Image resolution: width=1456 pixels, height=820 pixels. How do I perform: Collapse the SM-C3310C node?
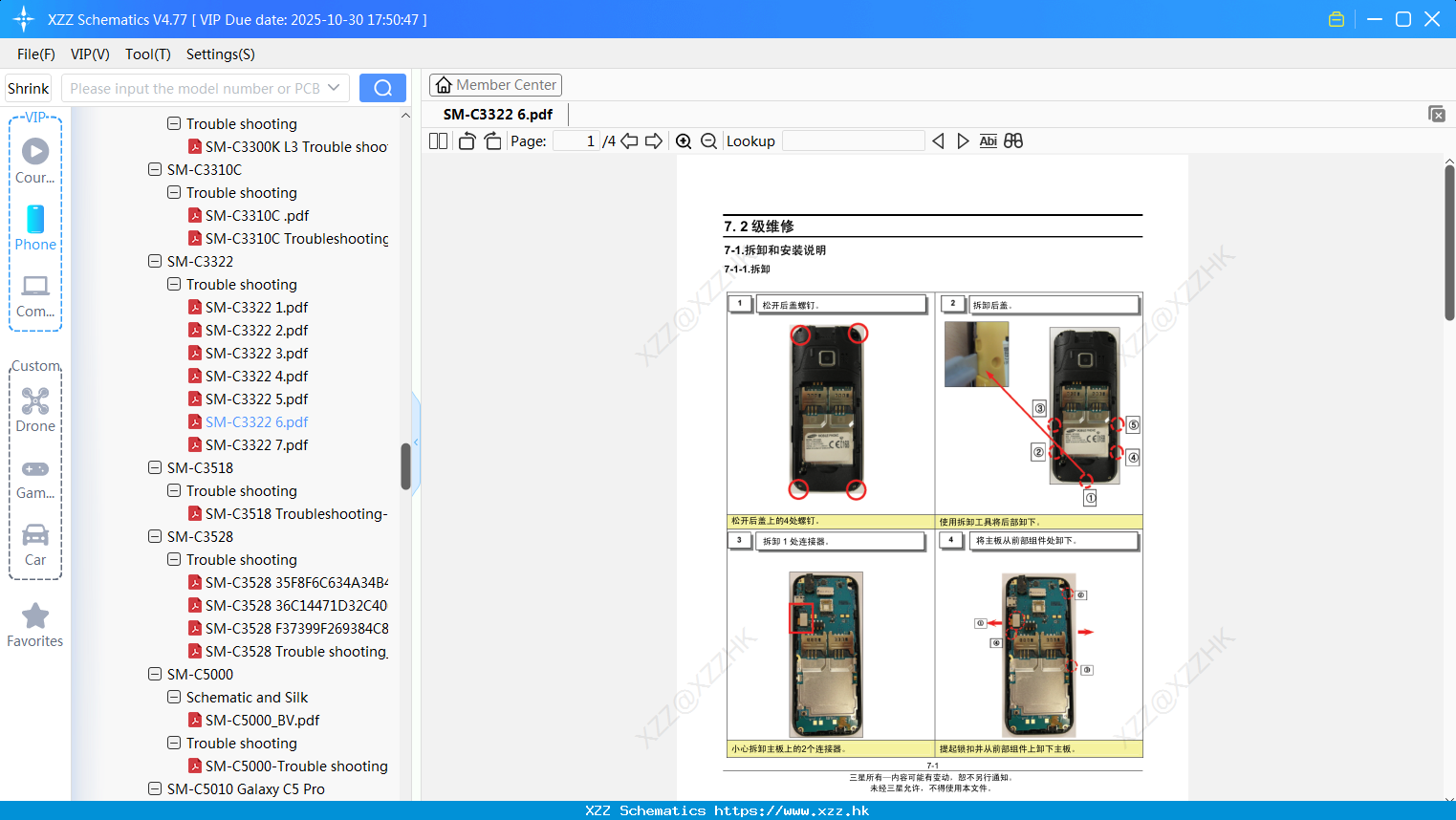click(155, 169)
